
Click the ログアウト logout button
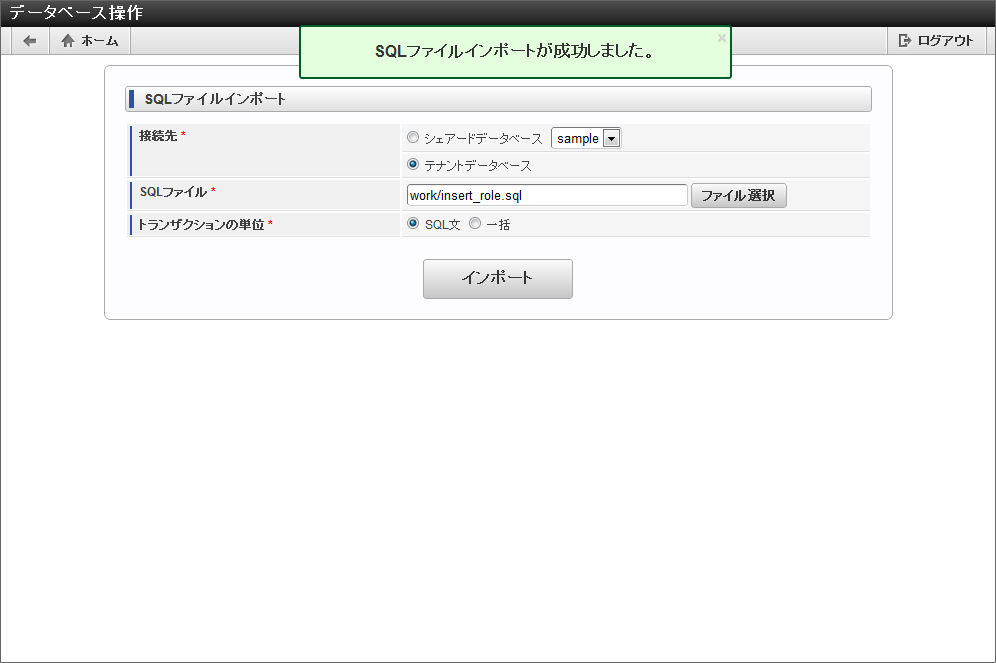pyautogui.click(x=936, y=41)
